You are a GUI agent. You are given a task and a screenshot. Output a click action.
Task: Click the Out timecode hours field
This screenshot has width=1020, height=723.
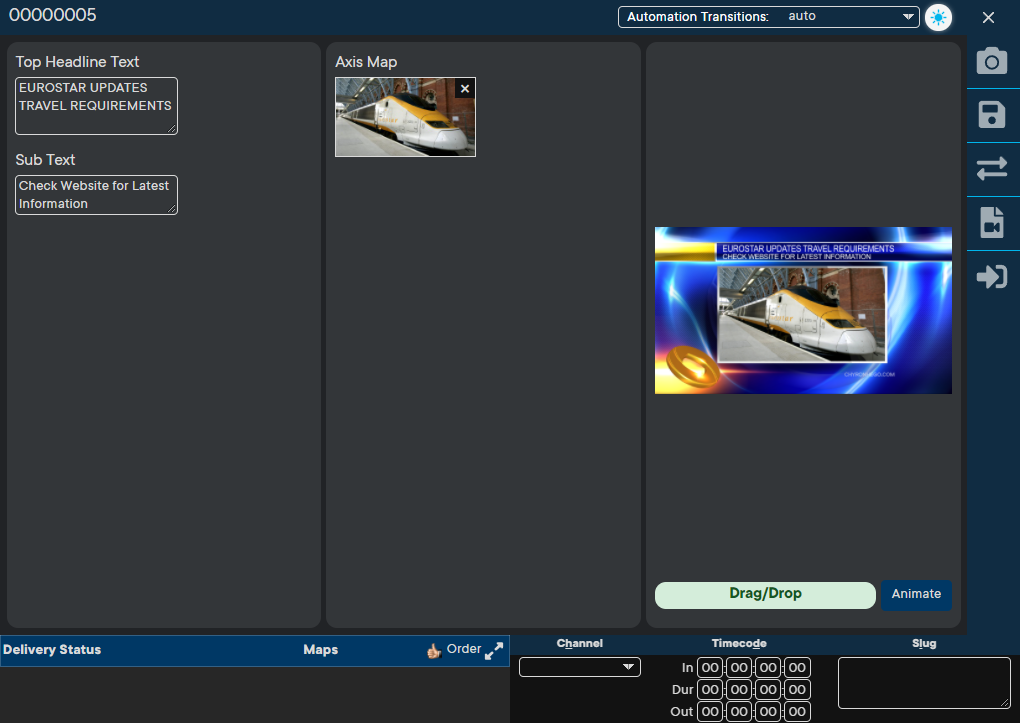tap(710, 712)
